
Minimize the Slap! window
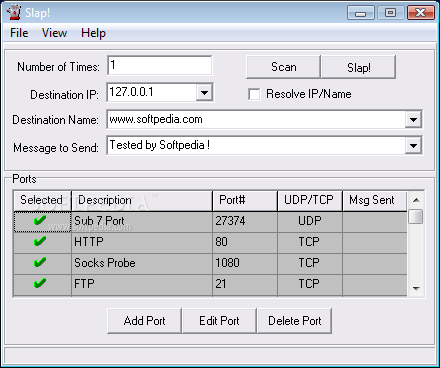(x=361, y=13)
